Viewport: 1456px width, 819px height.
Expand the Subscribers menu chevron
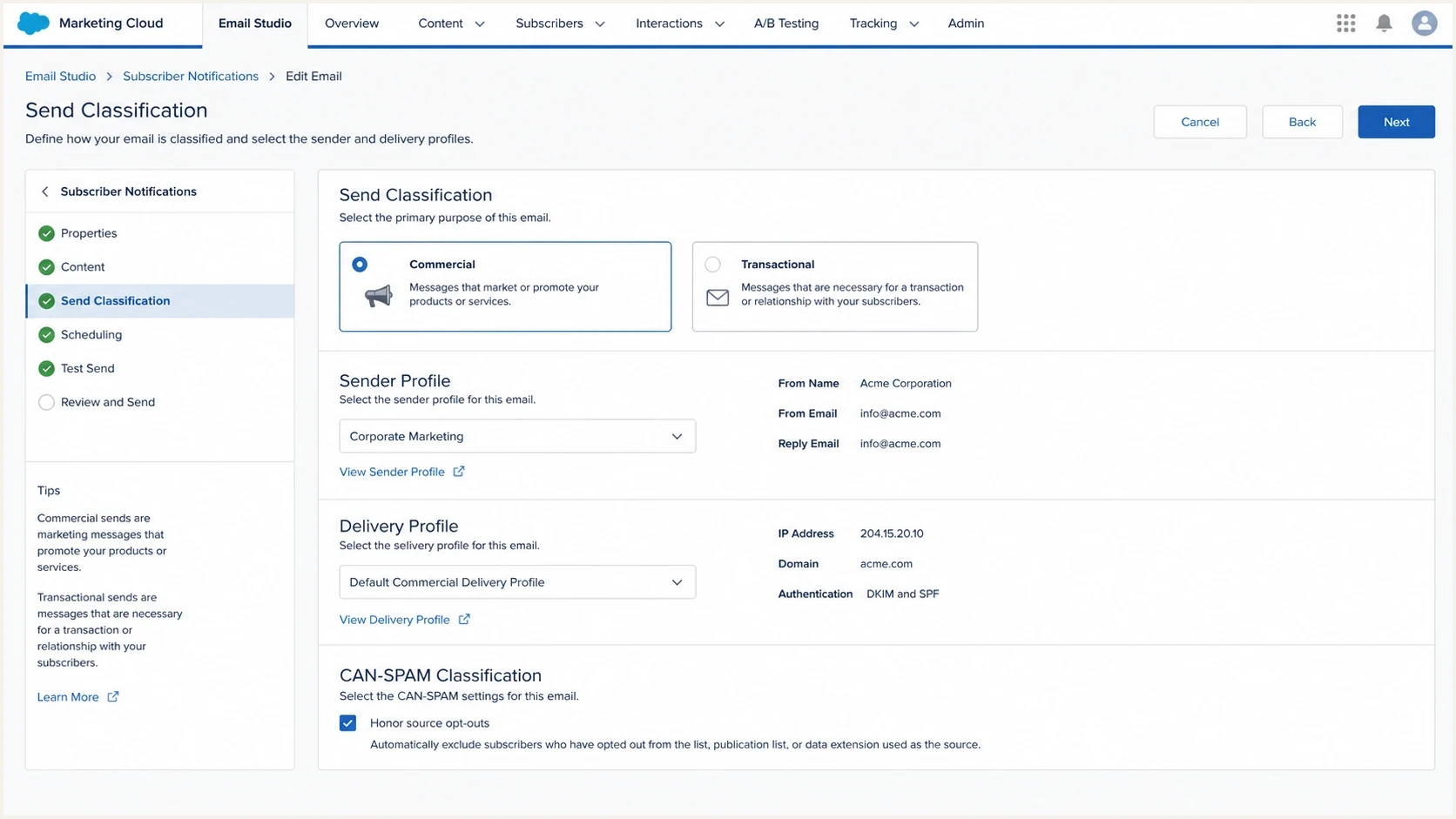click(600, 24)
